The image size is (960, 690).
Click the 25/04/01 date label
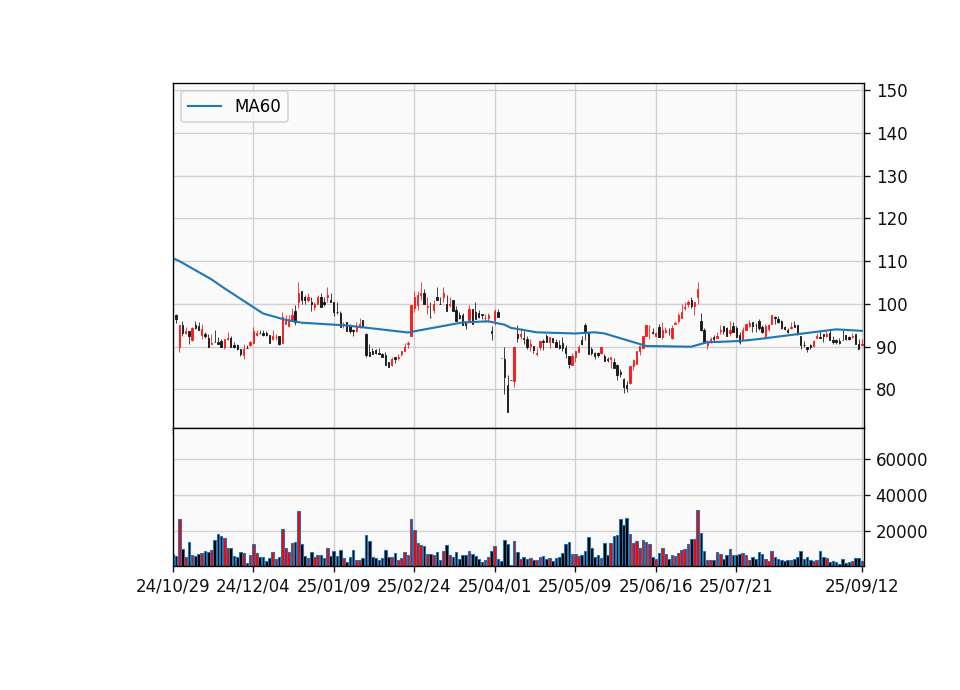495,586
